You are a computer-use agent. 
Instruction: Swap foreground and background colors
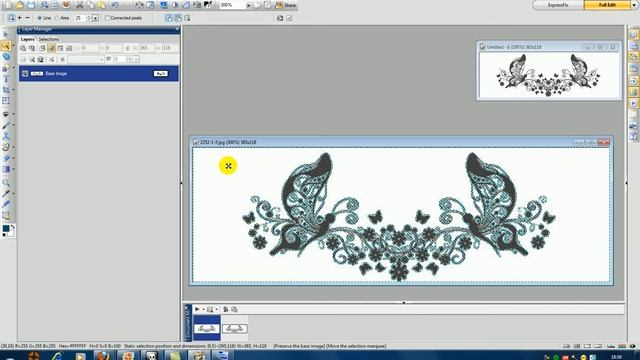click(13, 227)
